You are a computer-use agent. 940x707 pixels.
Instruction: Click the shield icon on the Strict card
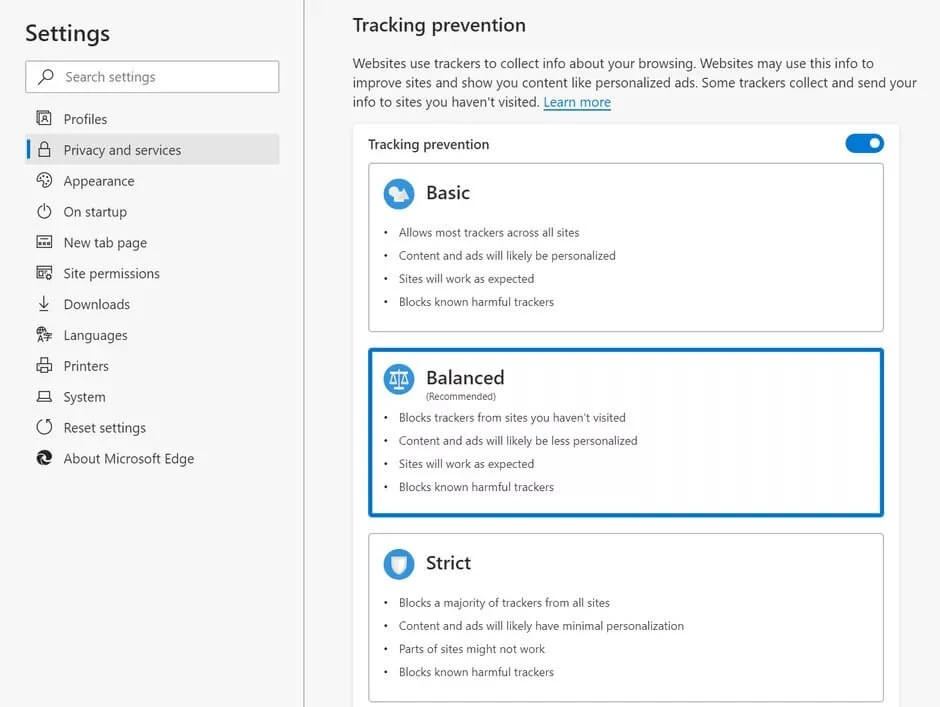[398, 564]
